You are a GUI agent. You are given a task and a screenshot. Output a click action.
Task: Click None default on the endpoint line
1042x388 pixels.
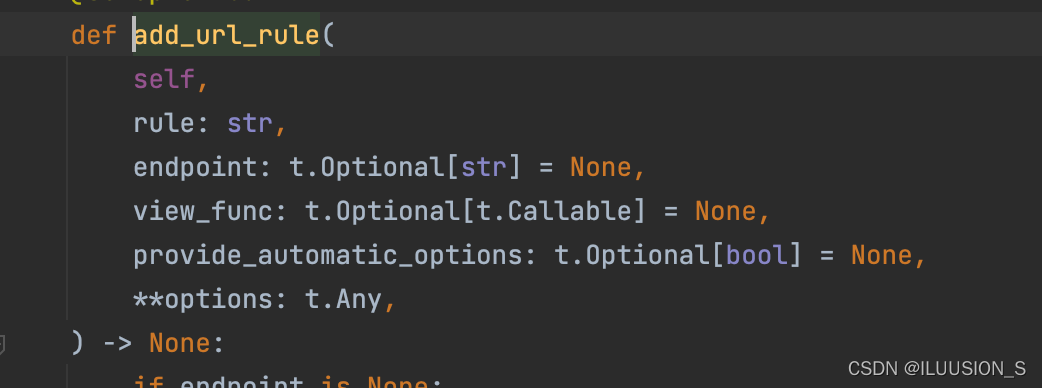click(x=600, y=167)
